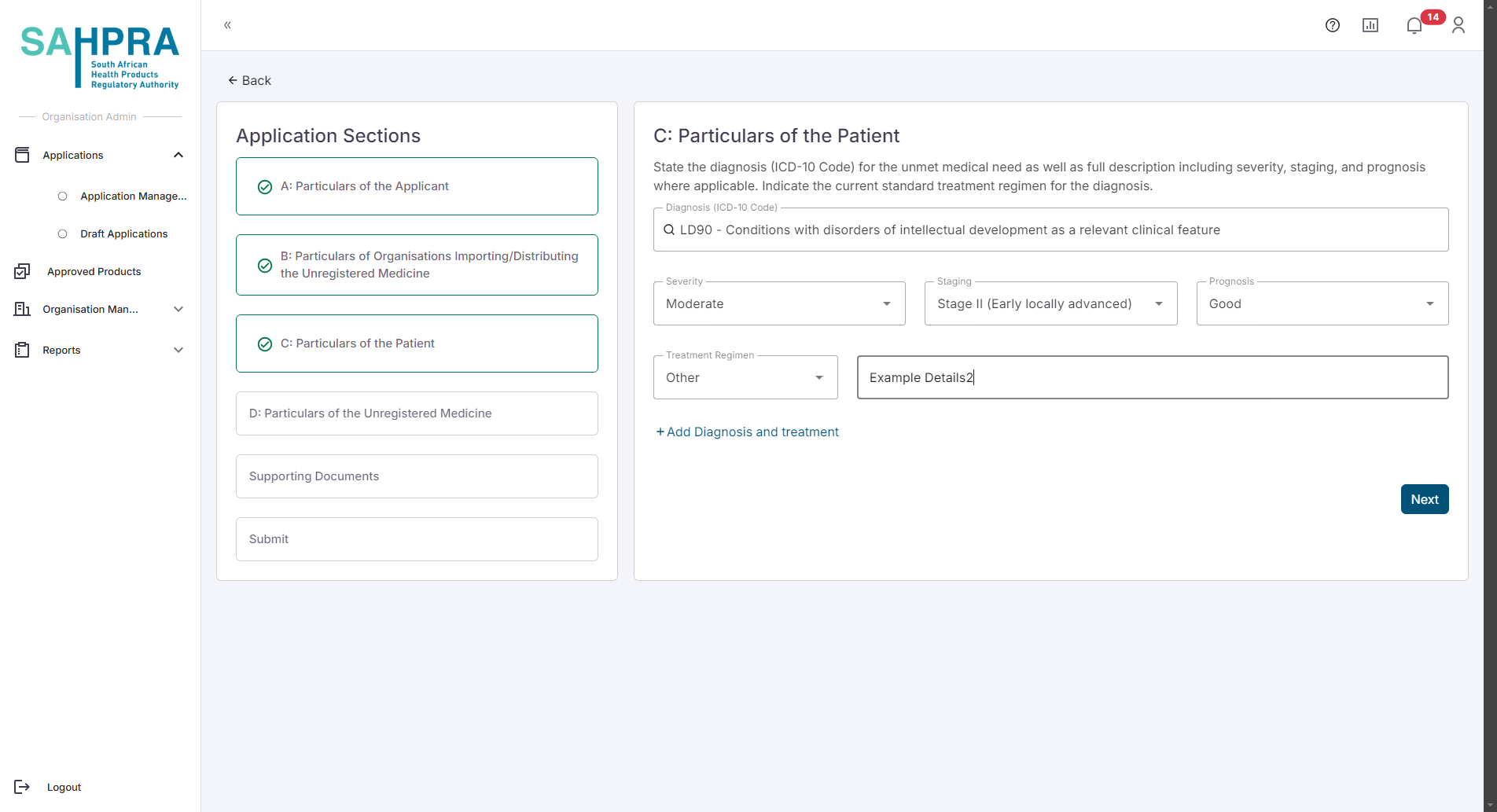Open the Supporting Documents section
1497x812 pixels.
pos(417,476)
